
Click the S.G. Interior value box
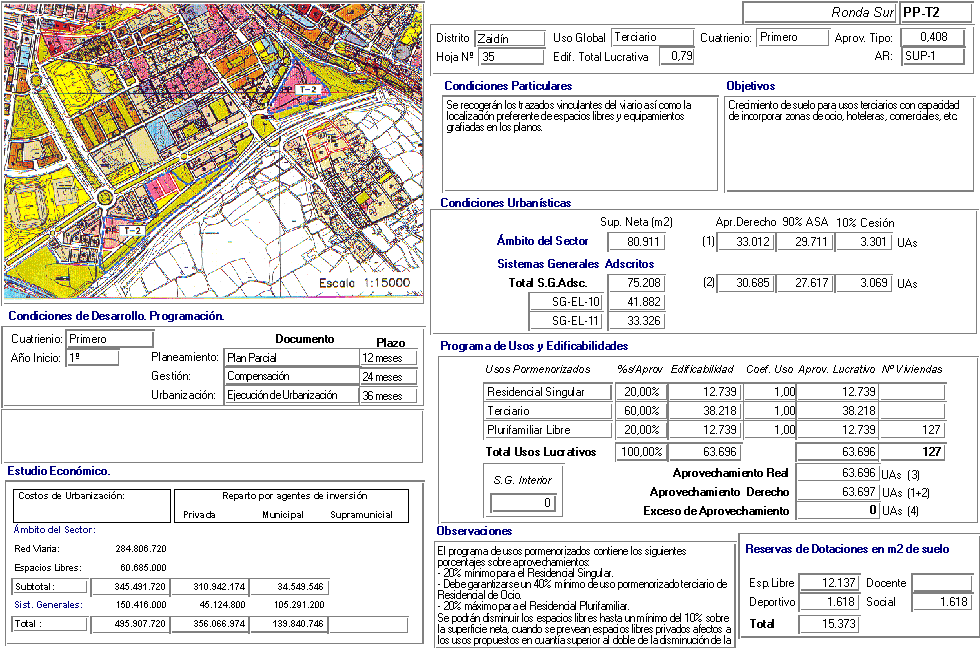(520, 502)
